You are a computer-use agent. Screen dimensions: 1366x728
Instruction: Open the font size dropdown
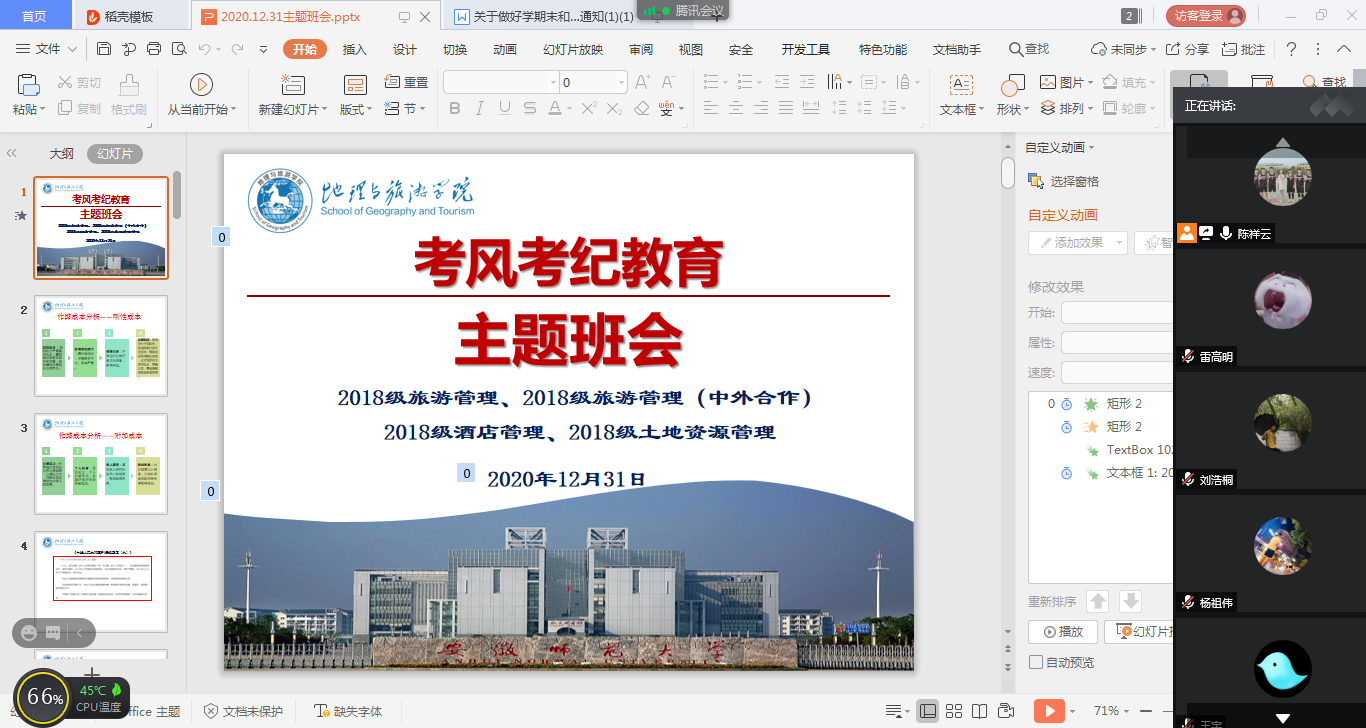pyautogui.click(x=621, y=83)
